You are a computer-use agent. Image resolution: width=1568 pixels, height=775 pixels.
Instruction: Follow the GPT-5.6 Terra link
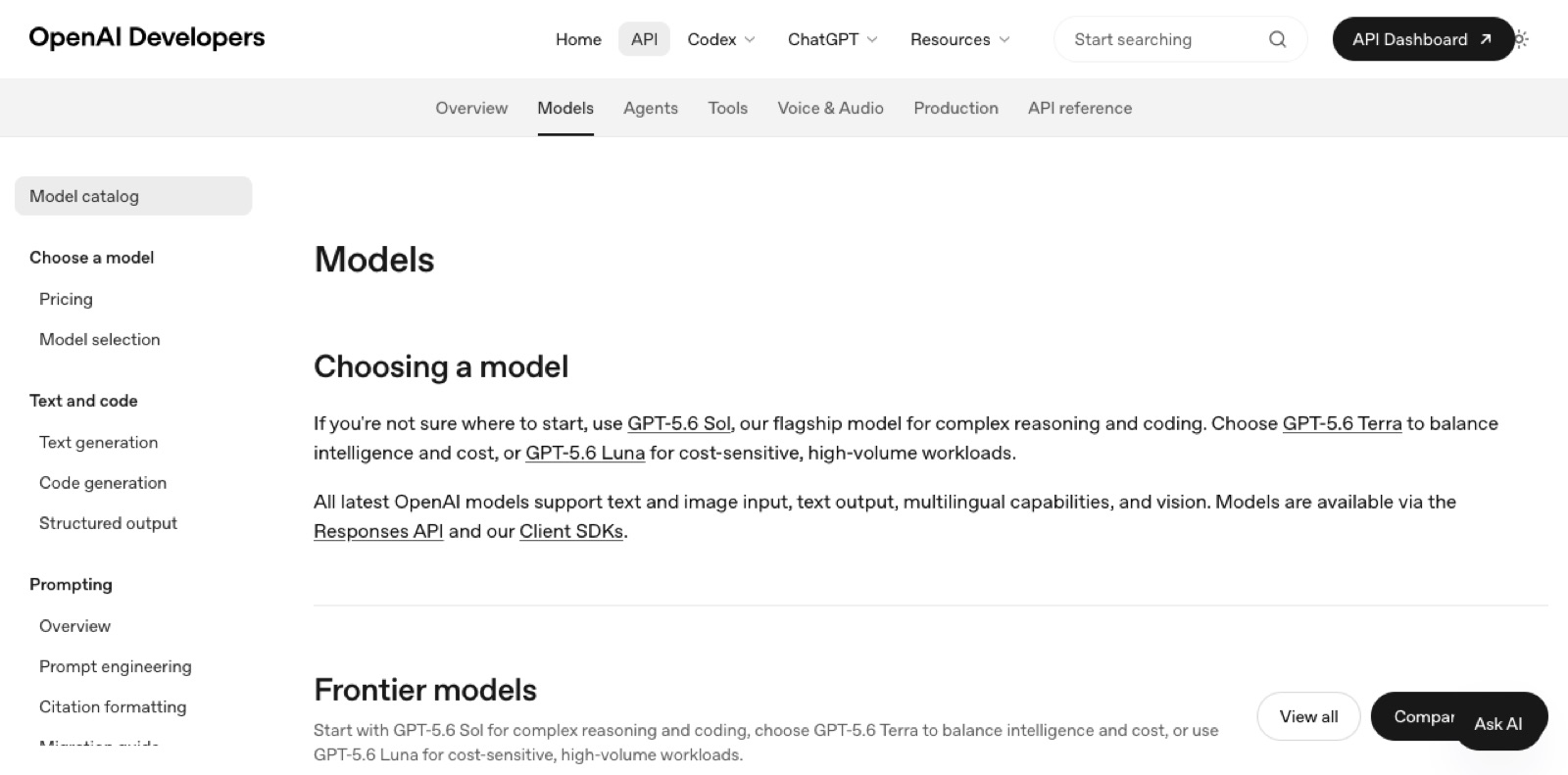pos(1342,423)
